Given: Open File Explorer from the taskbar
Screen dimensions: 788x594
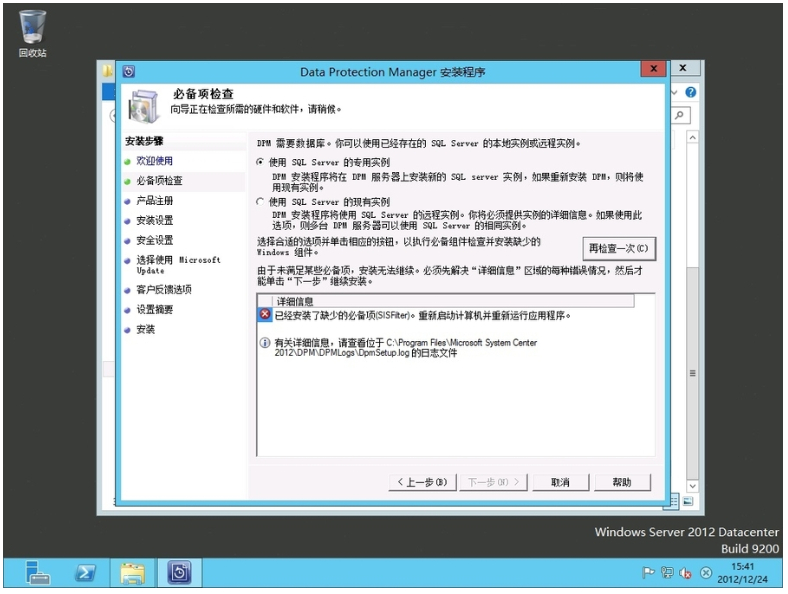Looking at the screenshot, I should pos(132,573).
